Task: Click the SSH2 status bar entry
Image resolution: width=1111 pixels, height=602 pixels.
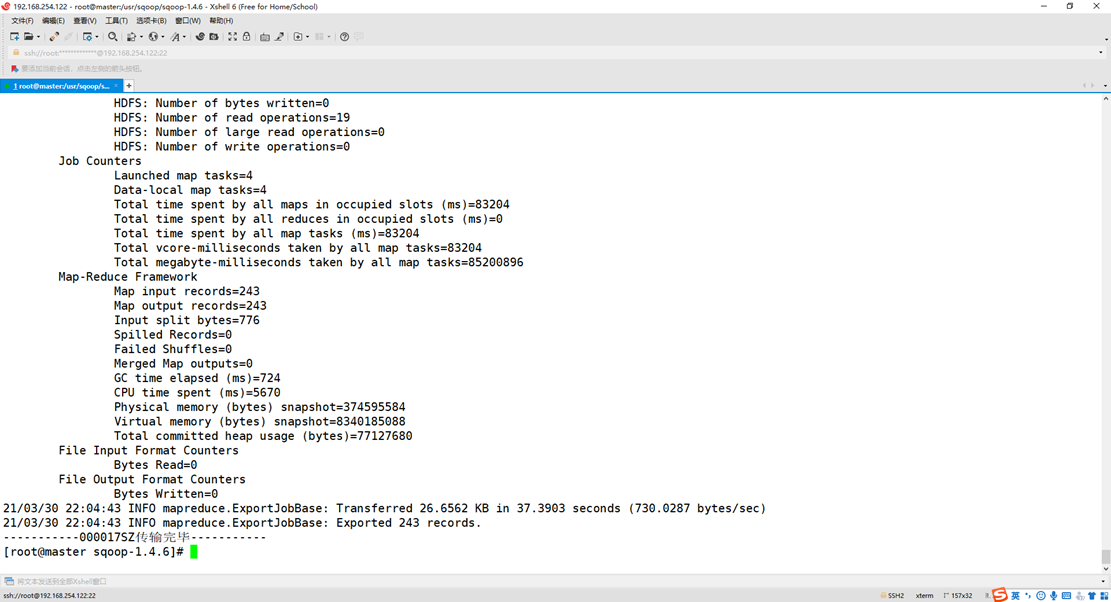Action: pyautogui.click(x=892, y=596)
